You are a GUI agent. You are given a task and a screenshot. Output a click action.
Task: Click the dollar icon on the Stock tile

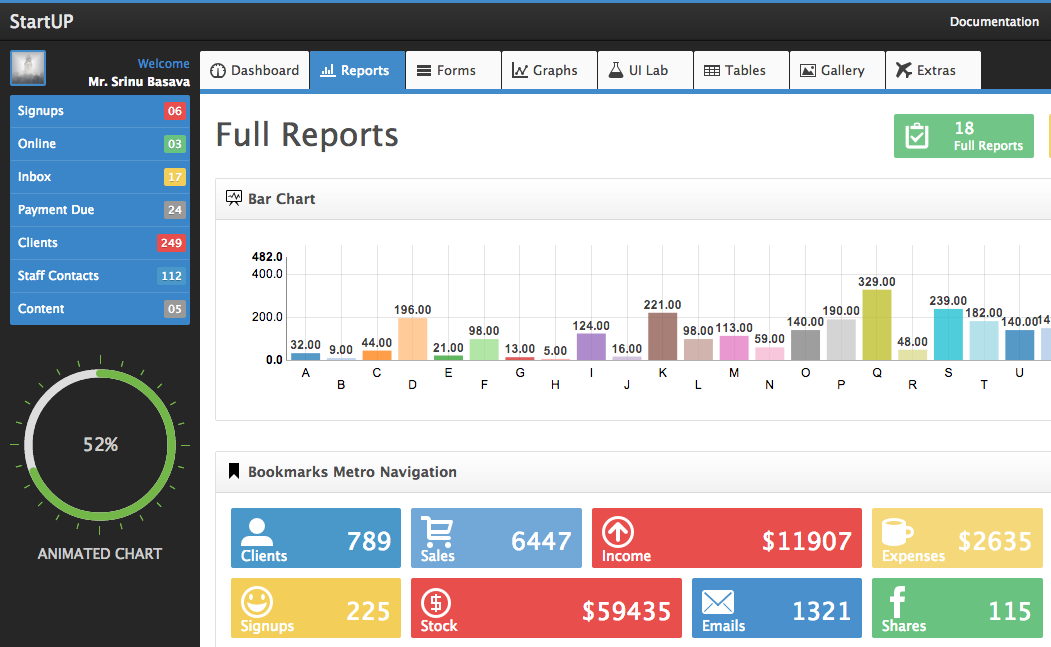pyautogui.click(x=437, y=601)
